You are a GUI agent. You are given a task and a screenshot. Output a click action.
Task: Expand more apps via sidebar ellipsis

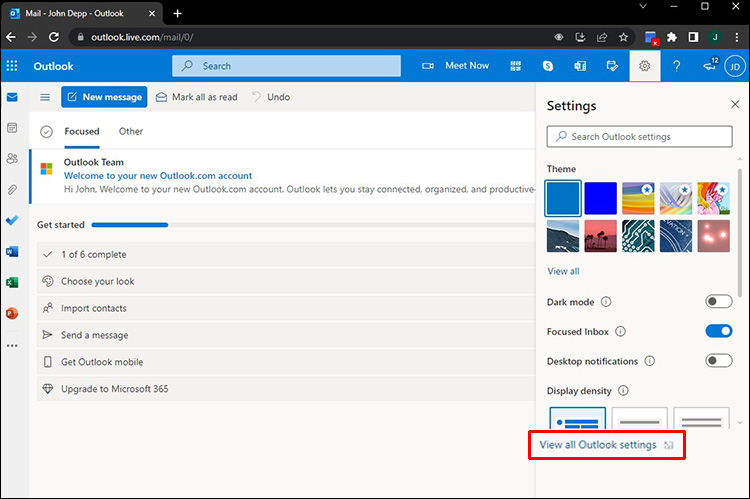(12, 345)
